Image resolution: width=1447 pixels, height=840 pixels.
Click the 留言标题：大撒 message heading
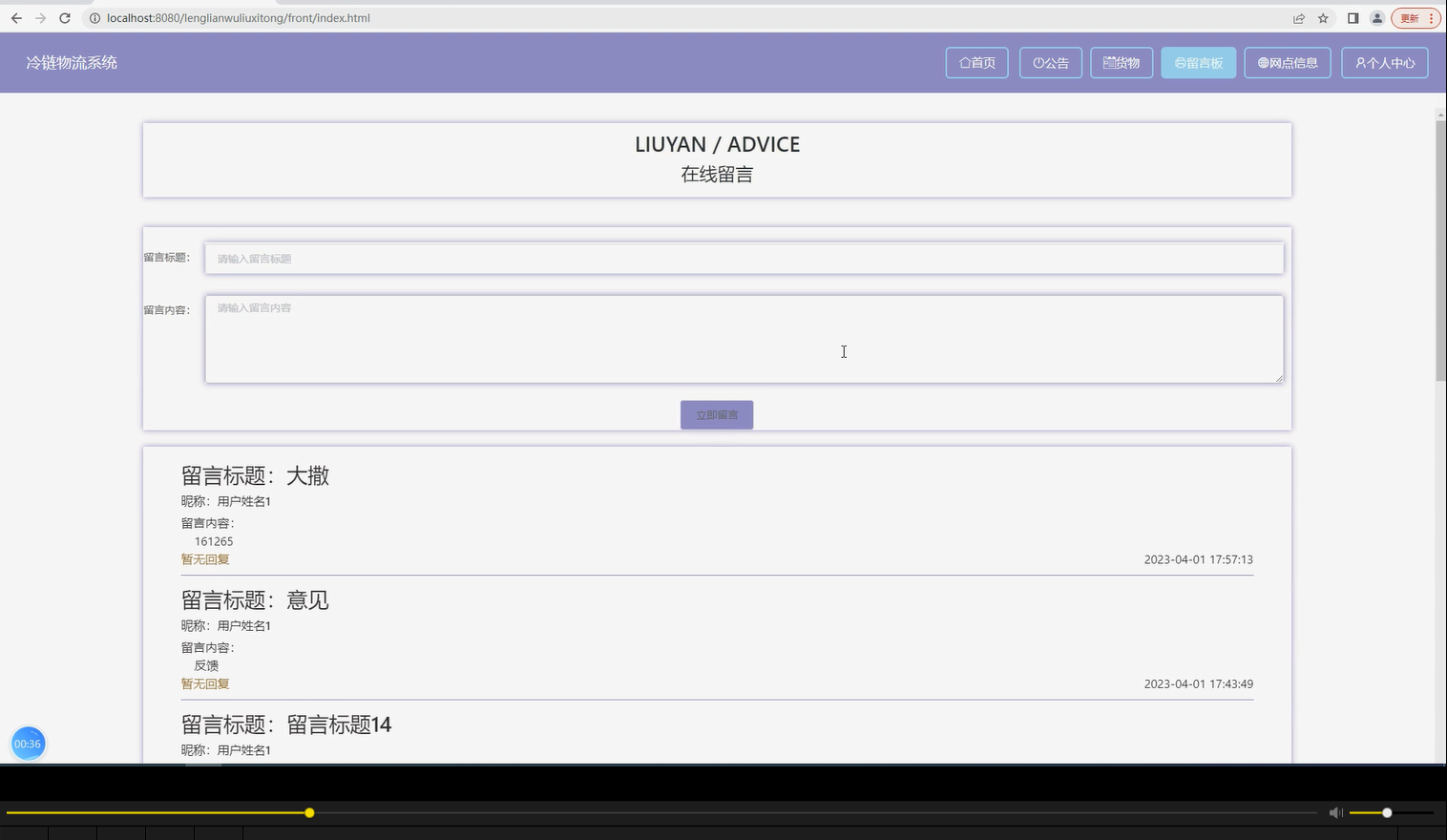(255, 475)
